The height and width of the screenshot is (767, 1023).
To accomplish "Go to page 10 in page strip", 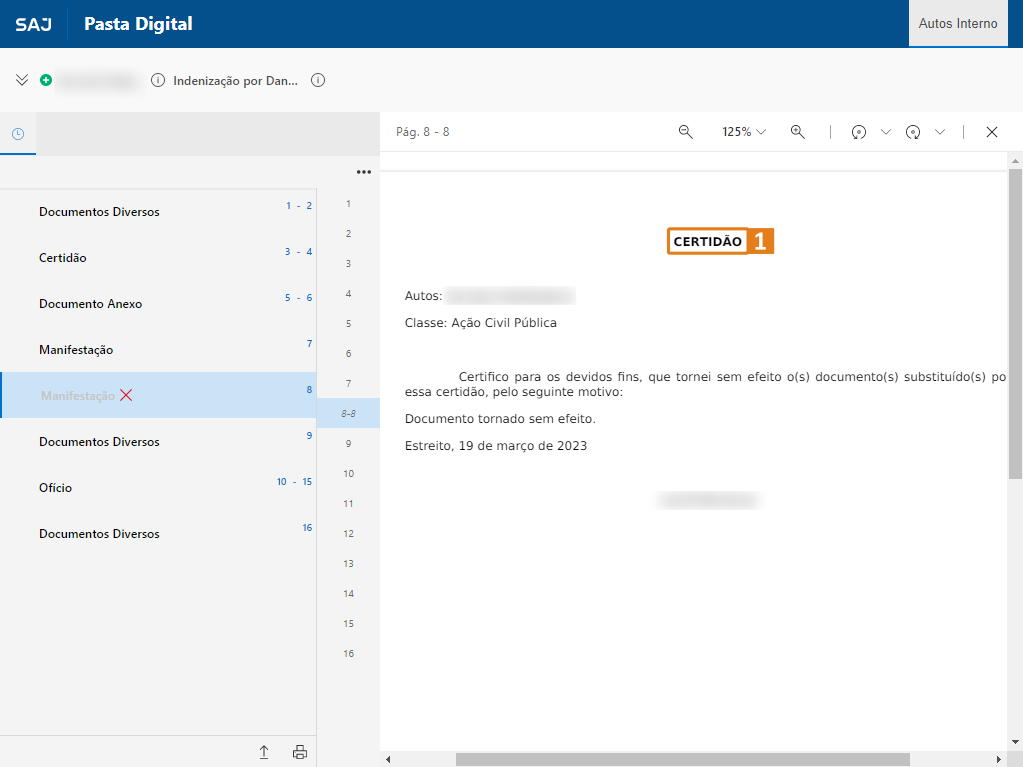I will [x=348, y=474].
